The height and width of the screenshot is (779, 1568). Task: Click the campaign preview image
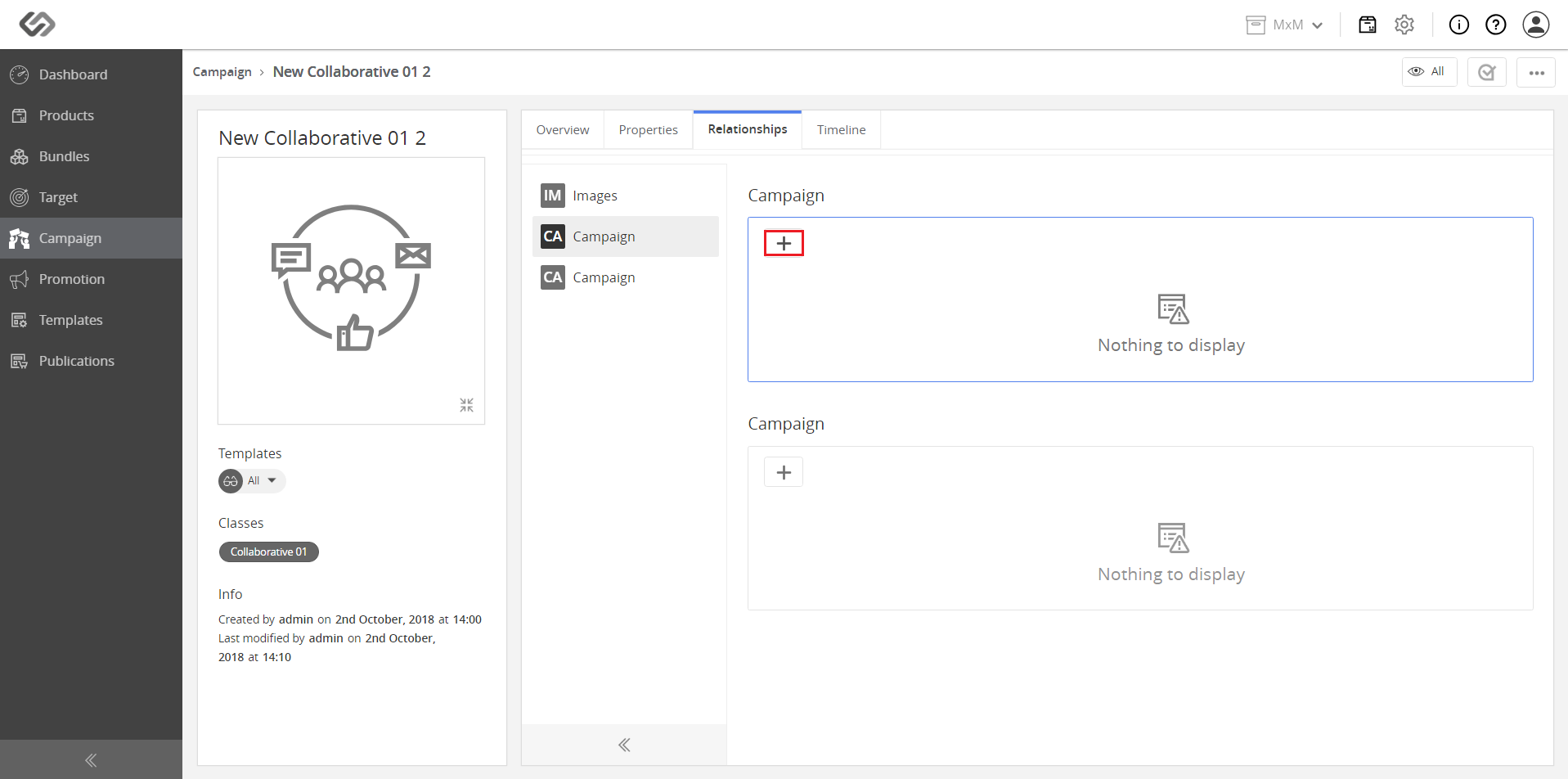click(351, 290)
